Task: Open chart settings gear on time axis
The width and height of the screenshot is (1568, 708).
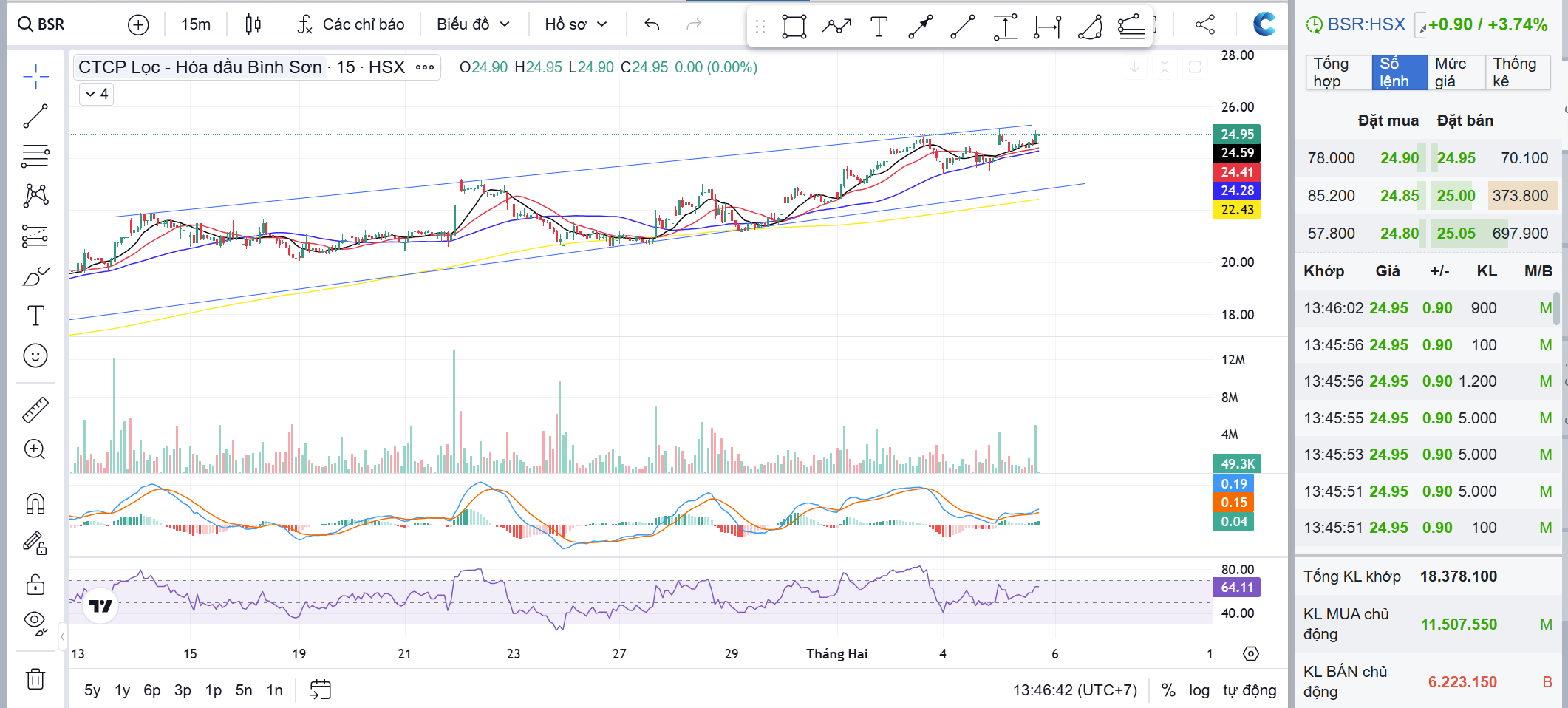Action: [x=1251, y=654]
